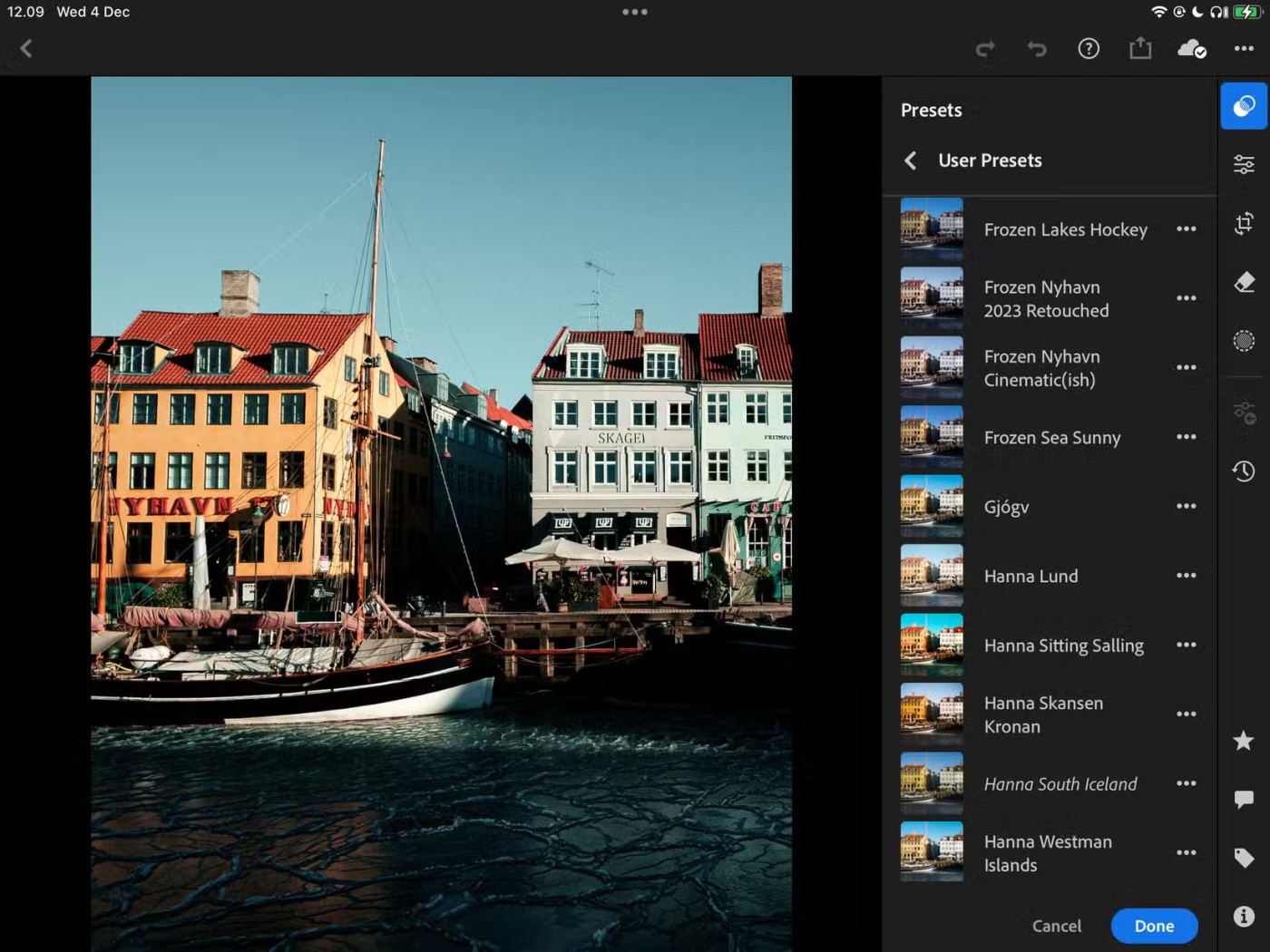
Task: Open the star rating panel
Action: (1244, 741)
